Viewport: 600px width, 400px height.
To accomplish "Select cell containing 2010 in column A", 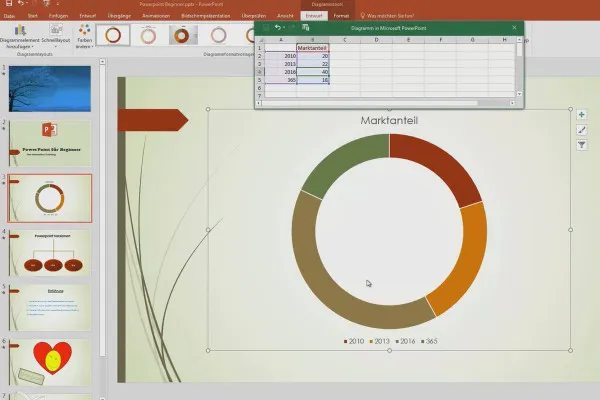I will click(280, 56).
